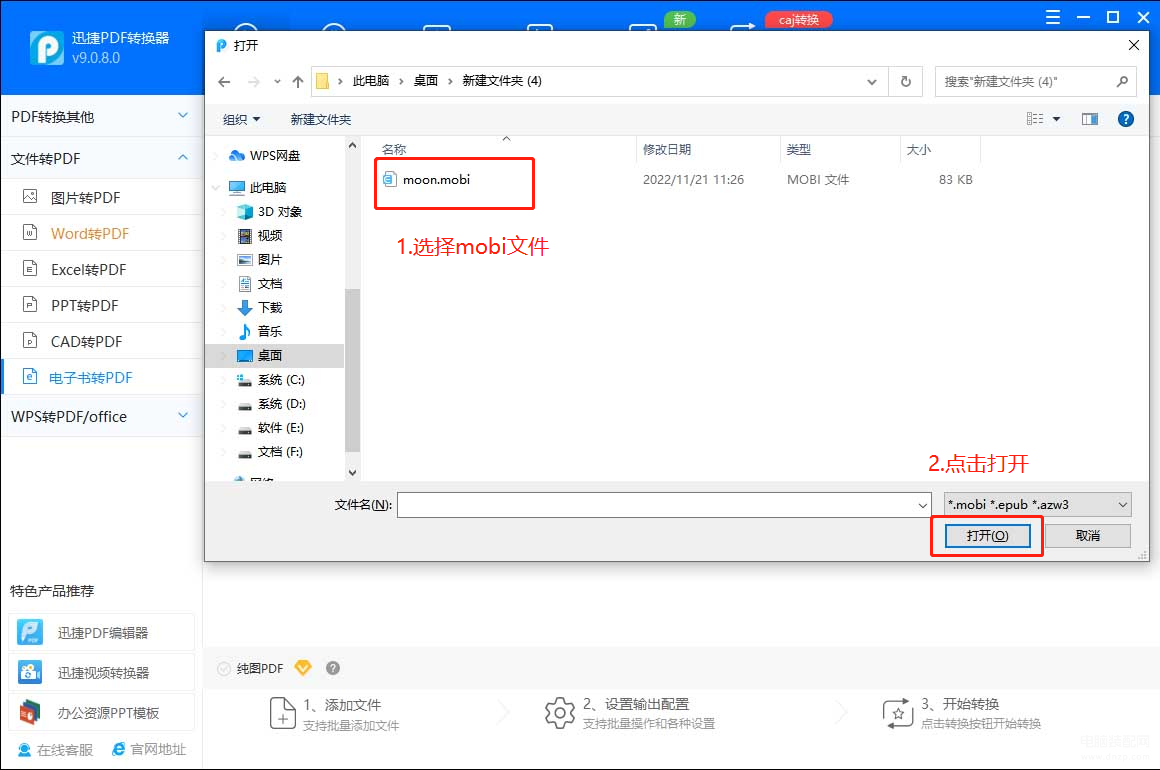Sort by 大小 column header

pos(919,149)
